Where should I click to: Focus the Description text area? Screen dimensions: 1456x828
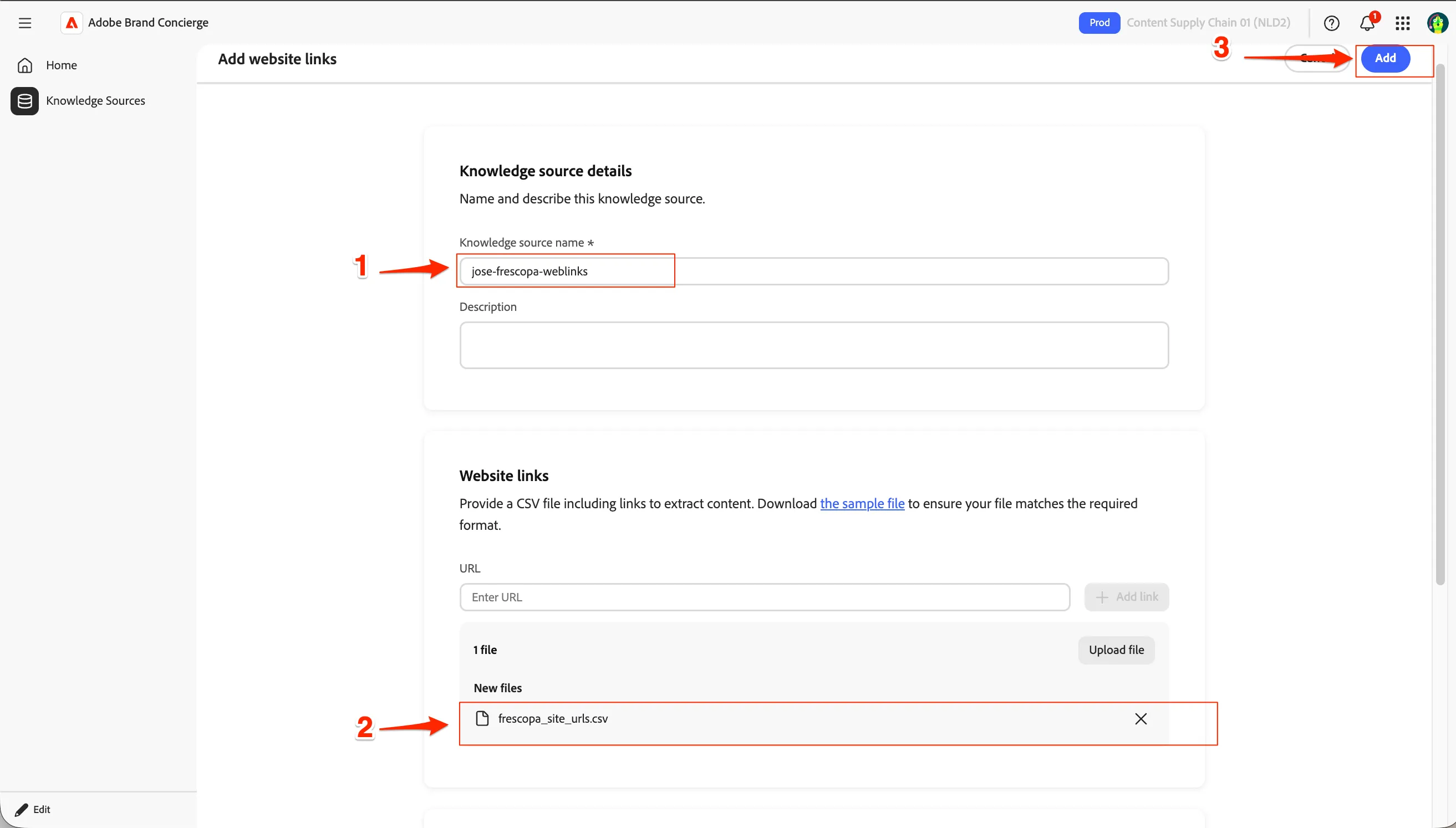tap(814, 345)
